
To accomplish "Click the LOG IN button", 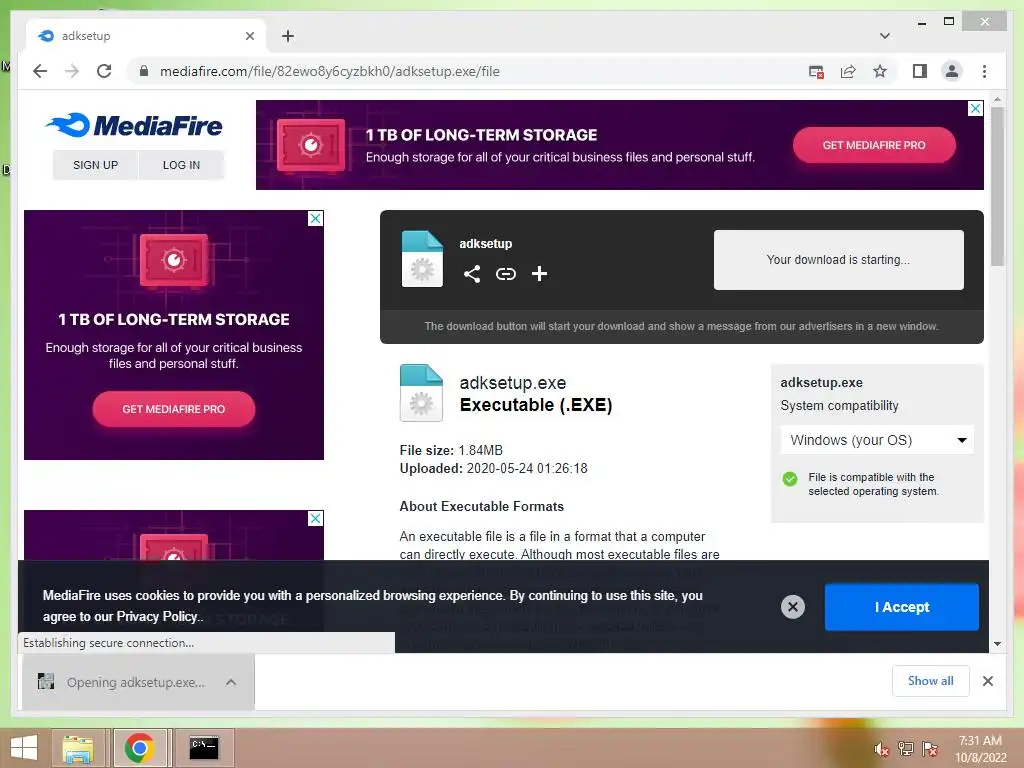I will pos(182,165).
